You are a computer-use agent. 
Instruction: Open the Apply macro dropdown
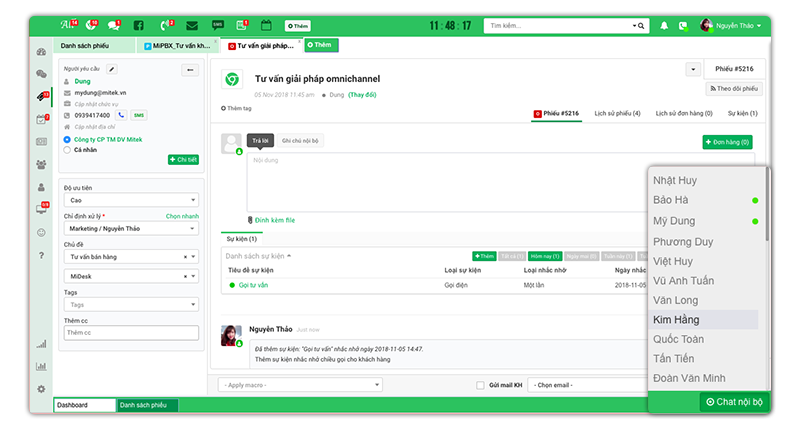(301, 385)
